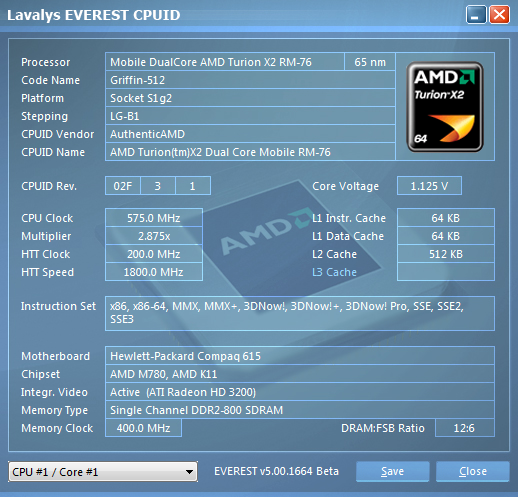Click the DRAM:FSB Ratio 12:6 value
The width and height of the screenshot is (518, 497).
coord(465,428)
